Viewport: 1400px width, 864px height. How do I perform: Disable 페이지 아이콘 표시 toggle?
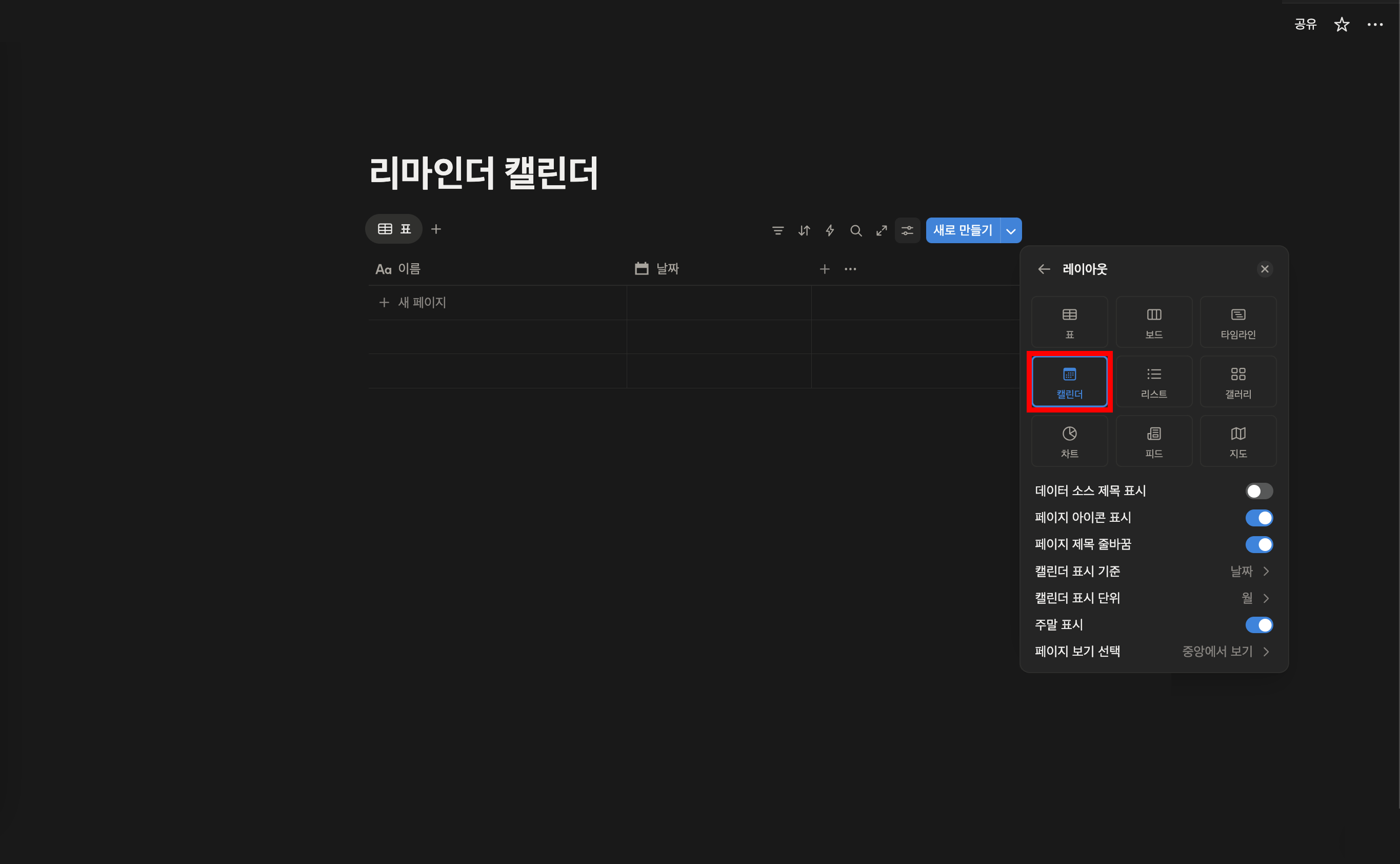pos(1258,518)
